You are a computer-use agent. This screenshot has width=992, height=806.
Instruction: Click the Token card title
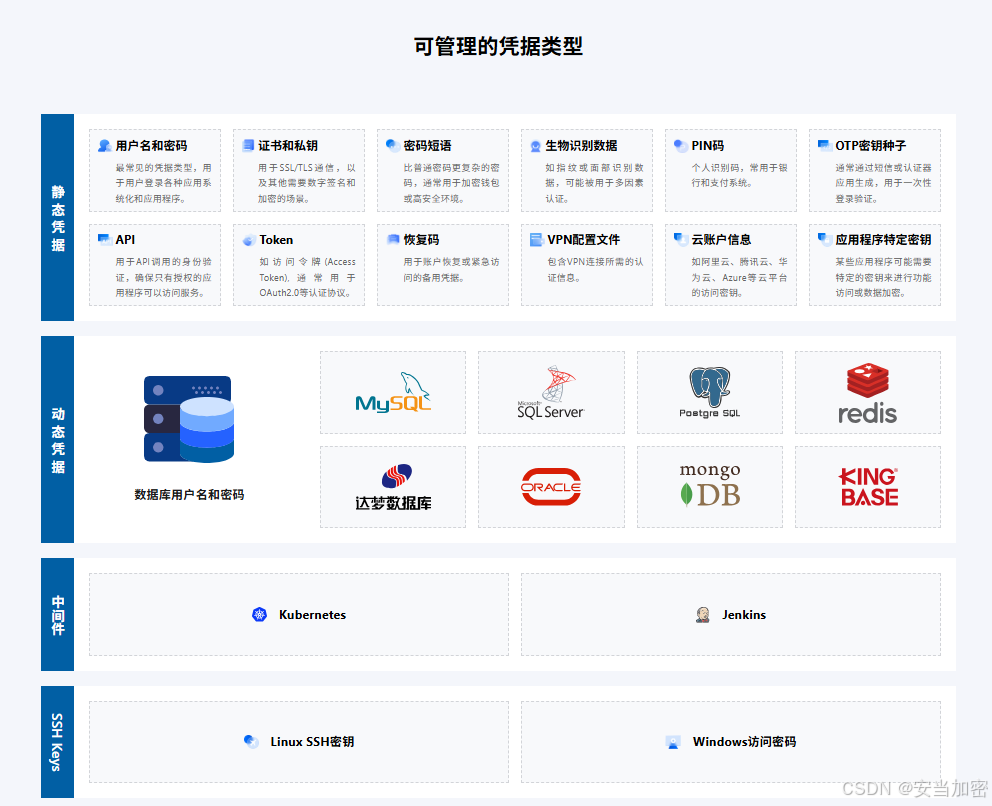click(276, 240)
